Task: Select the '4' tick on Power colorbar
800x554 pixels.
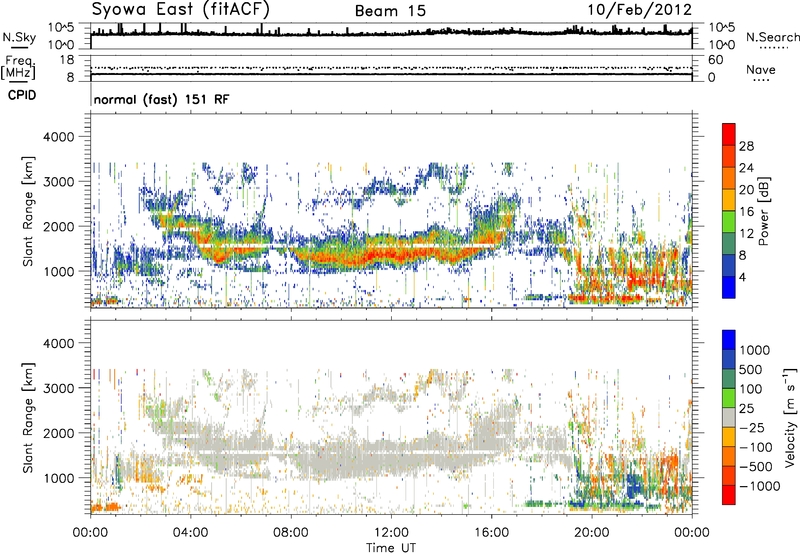Action: pos(742,277)
